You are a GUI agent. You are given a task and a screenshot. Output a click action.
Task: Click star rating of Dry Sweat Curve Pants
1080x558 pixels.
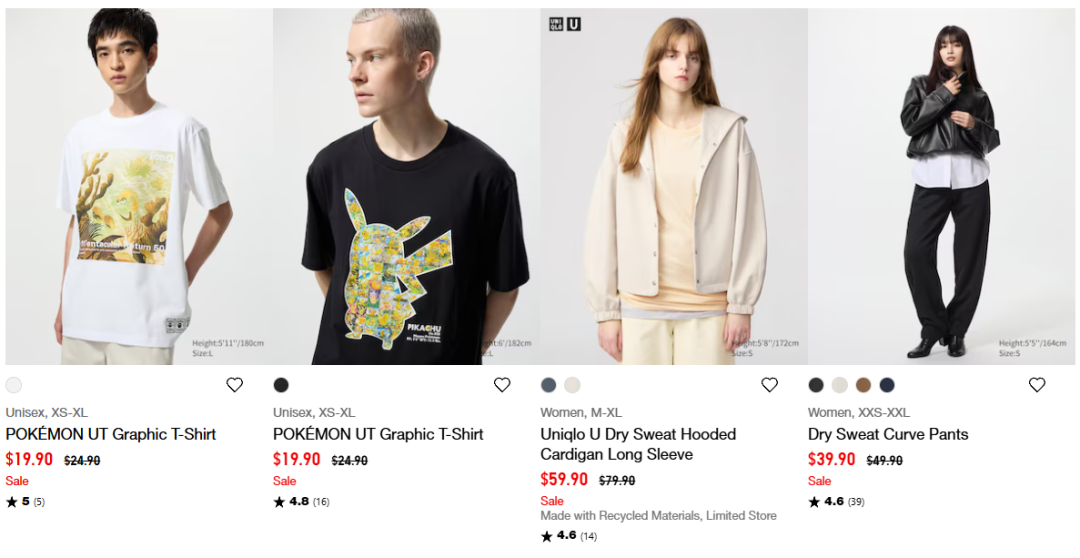pyautogui.click(x=814, y=502)
